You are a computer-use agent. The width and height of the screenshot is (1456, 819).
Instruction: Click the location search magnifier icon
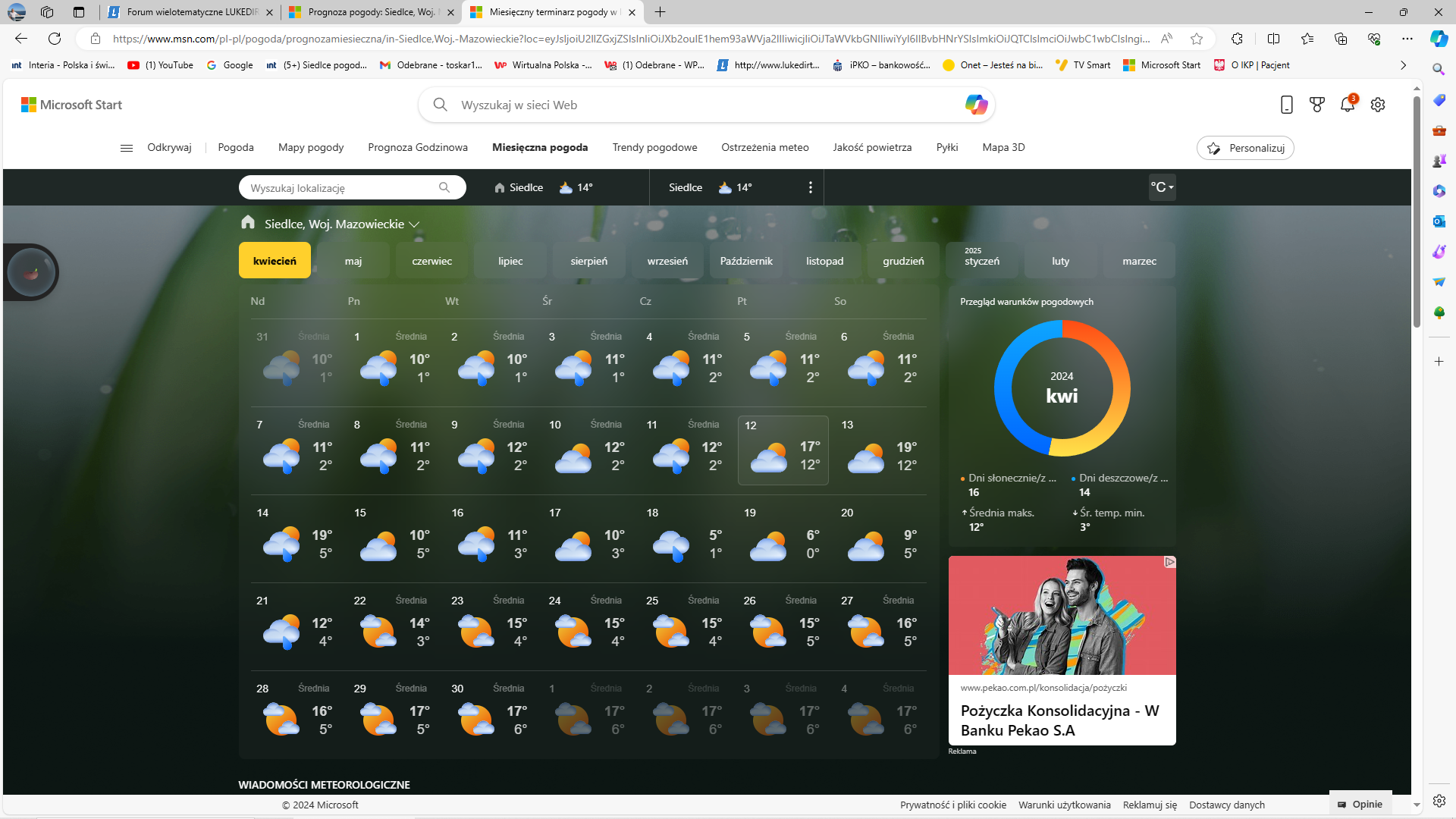click(x=444, y=187)
